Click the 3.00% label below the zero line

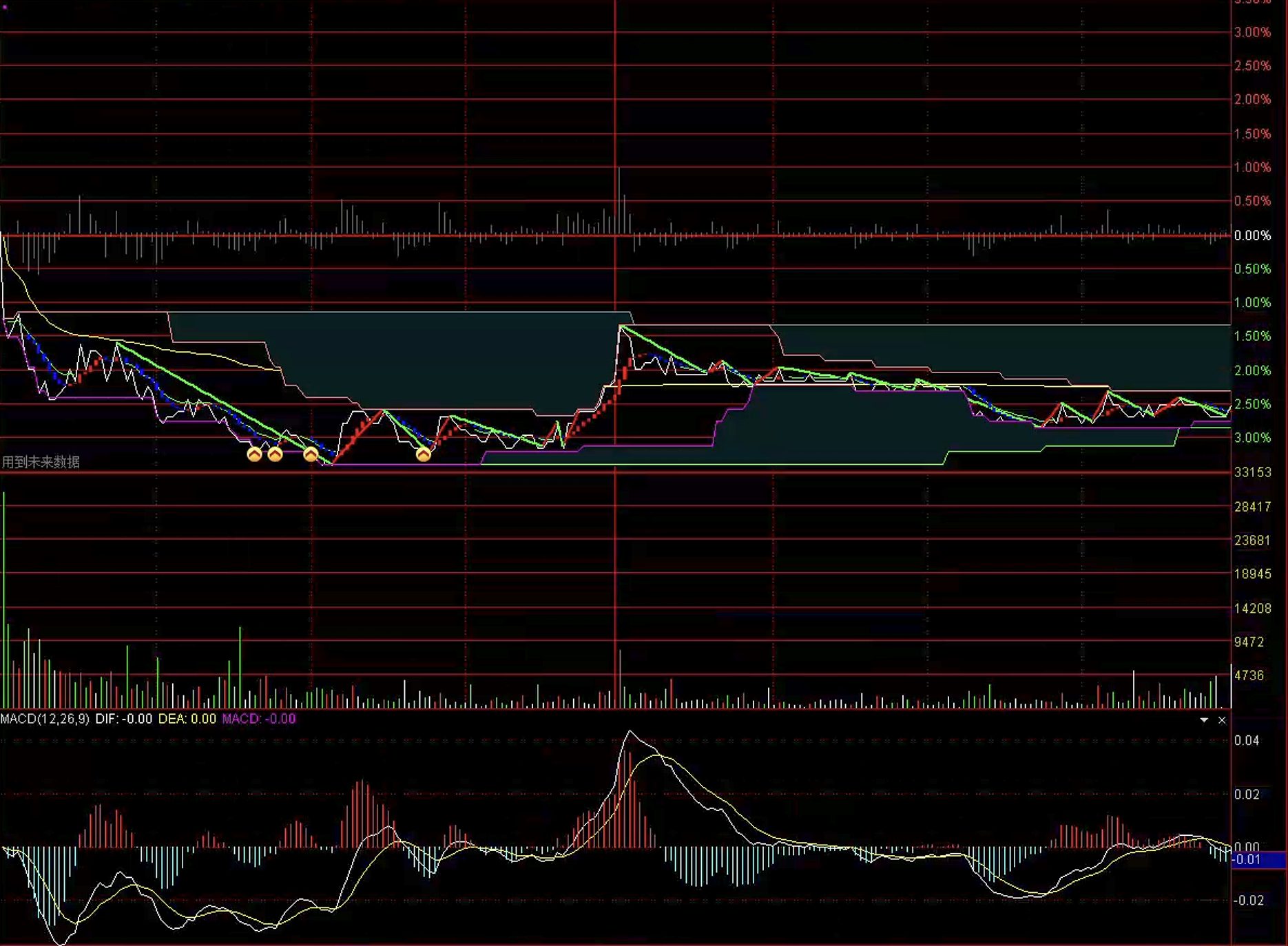pos(1252,438)
